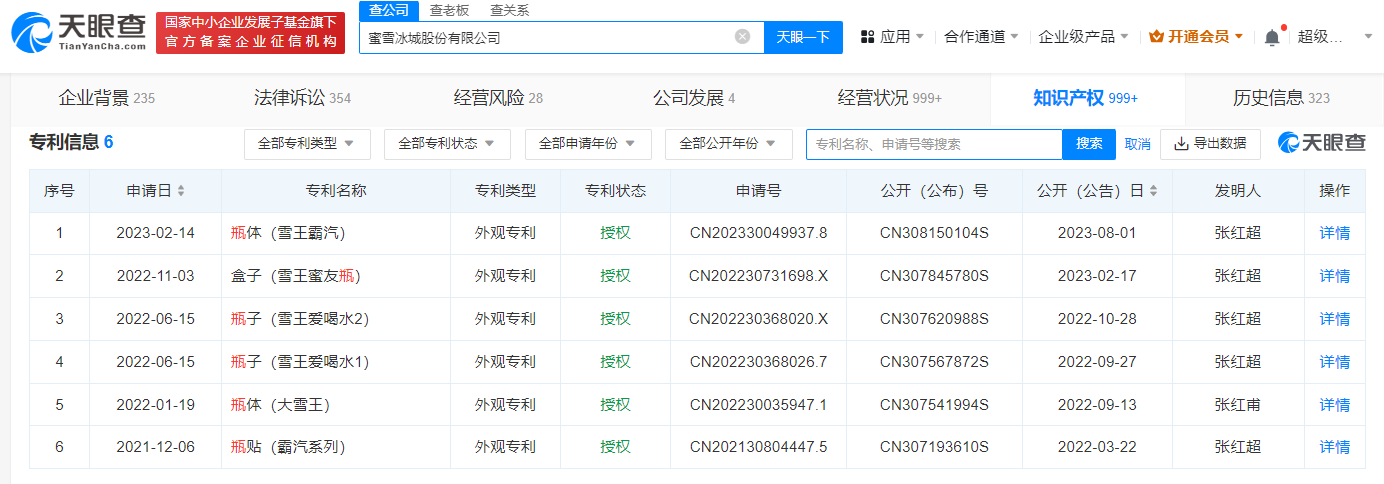Click patent name 瓶贴（霸汽系列）
Image resolution: width=1384 pixels, height=484 pixels.
[x=287, y=447]
